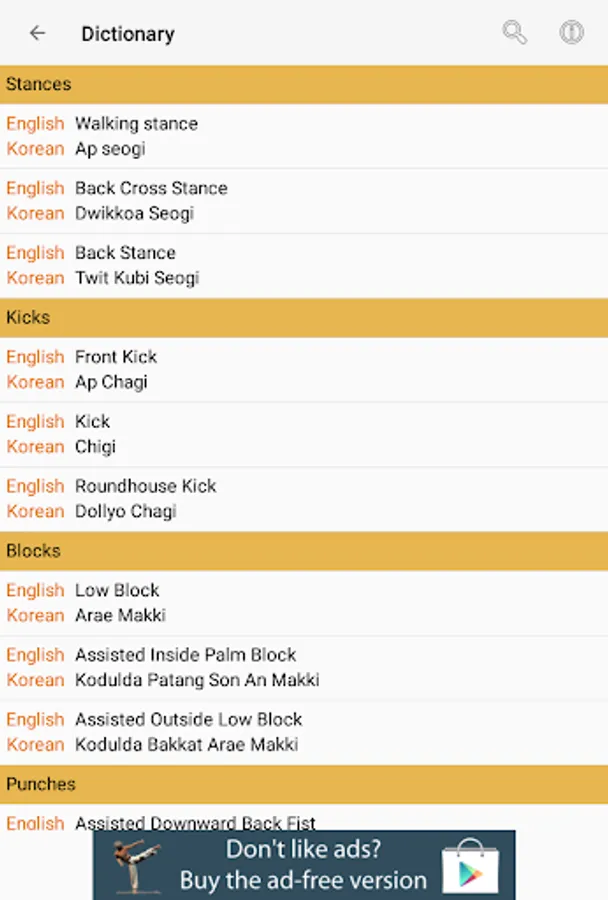Open the Assisted Inside Palm Block entry

click(304, 668)
